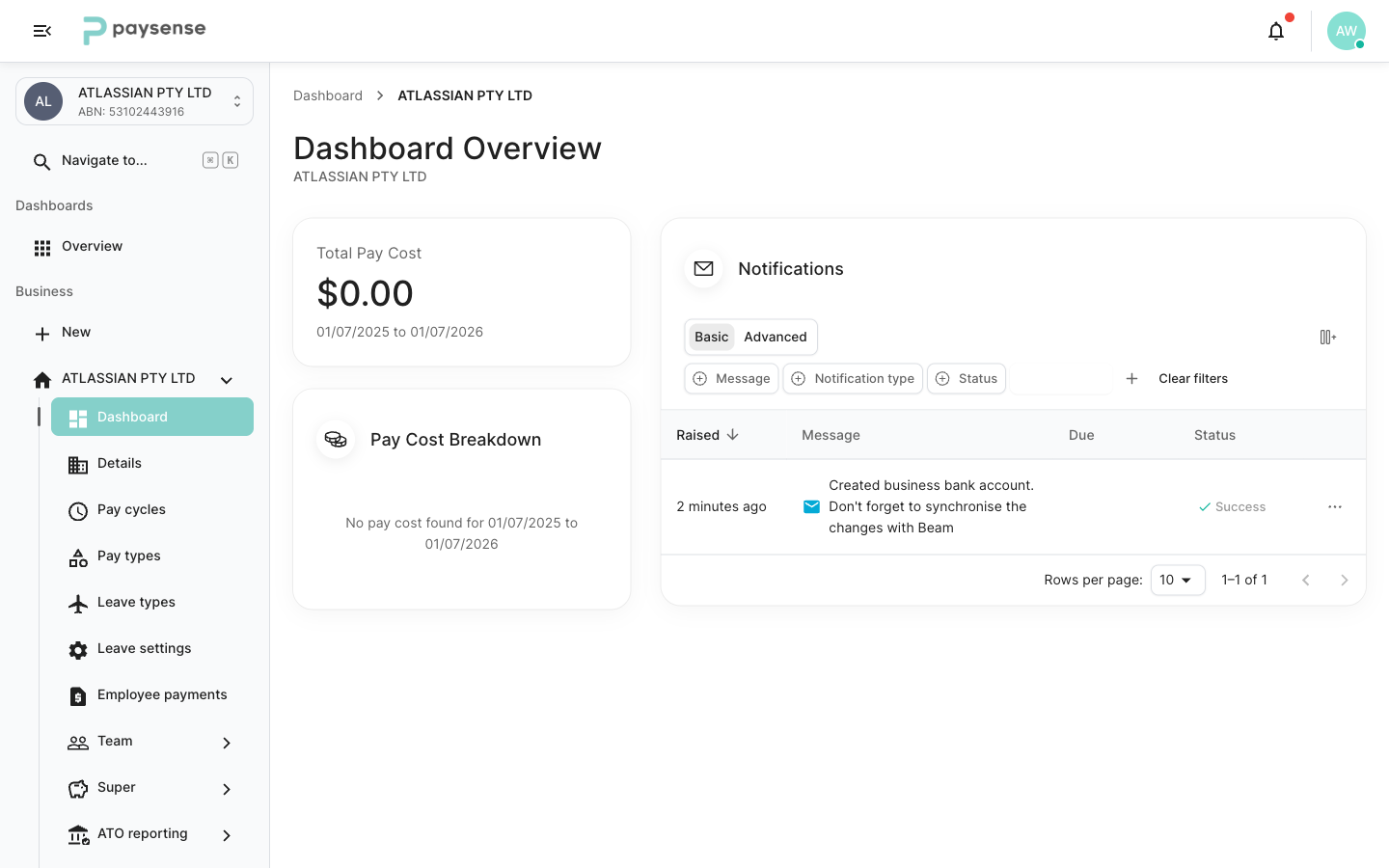Screen dimensions: 1389x868
Task: Click Clear filters button
Action: coord(1193,378)
